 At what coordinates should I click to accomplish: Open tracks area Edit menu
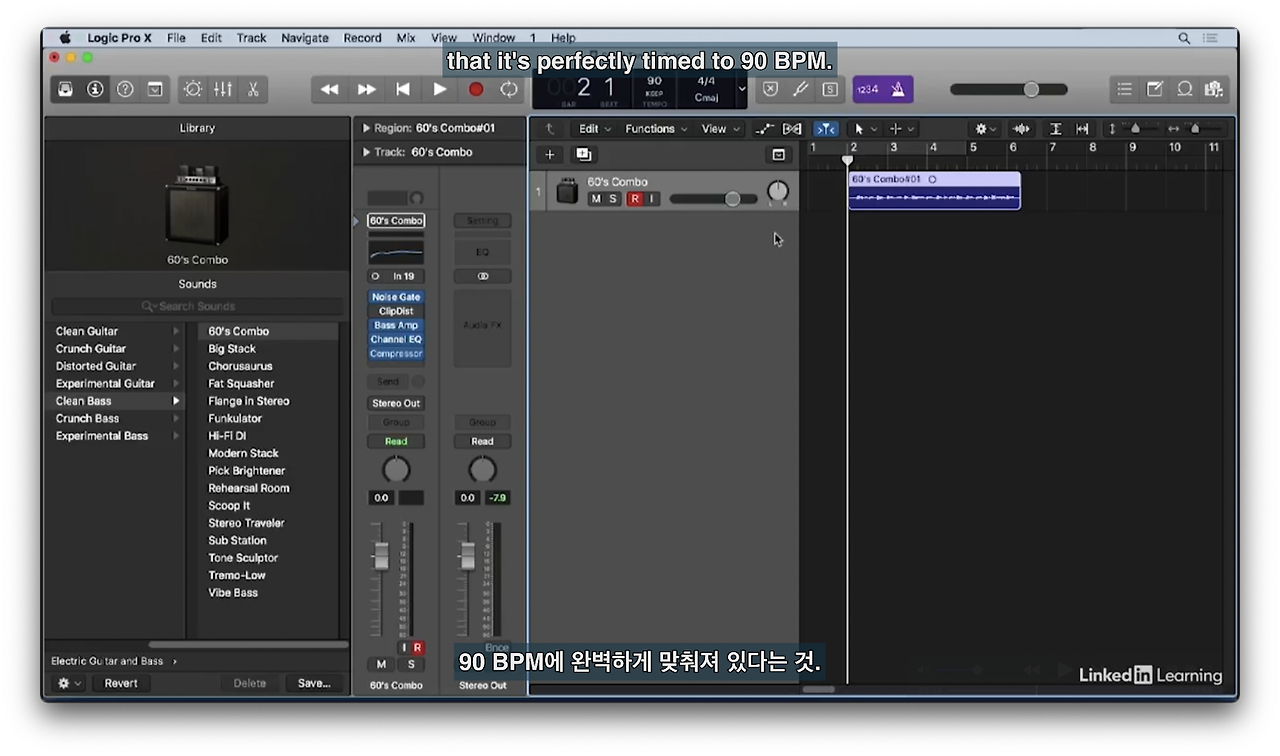pos(594,128)
